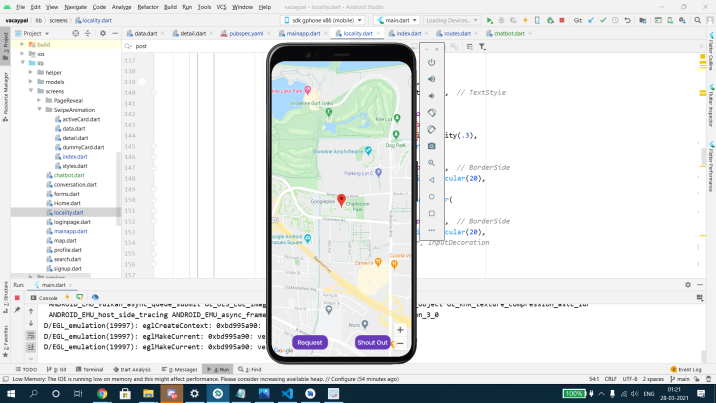Tap the Shout Out button in the app

coord(372,342)
